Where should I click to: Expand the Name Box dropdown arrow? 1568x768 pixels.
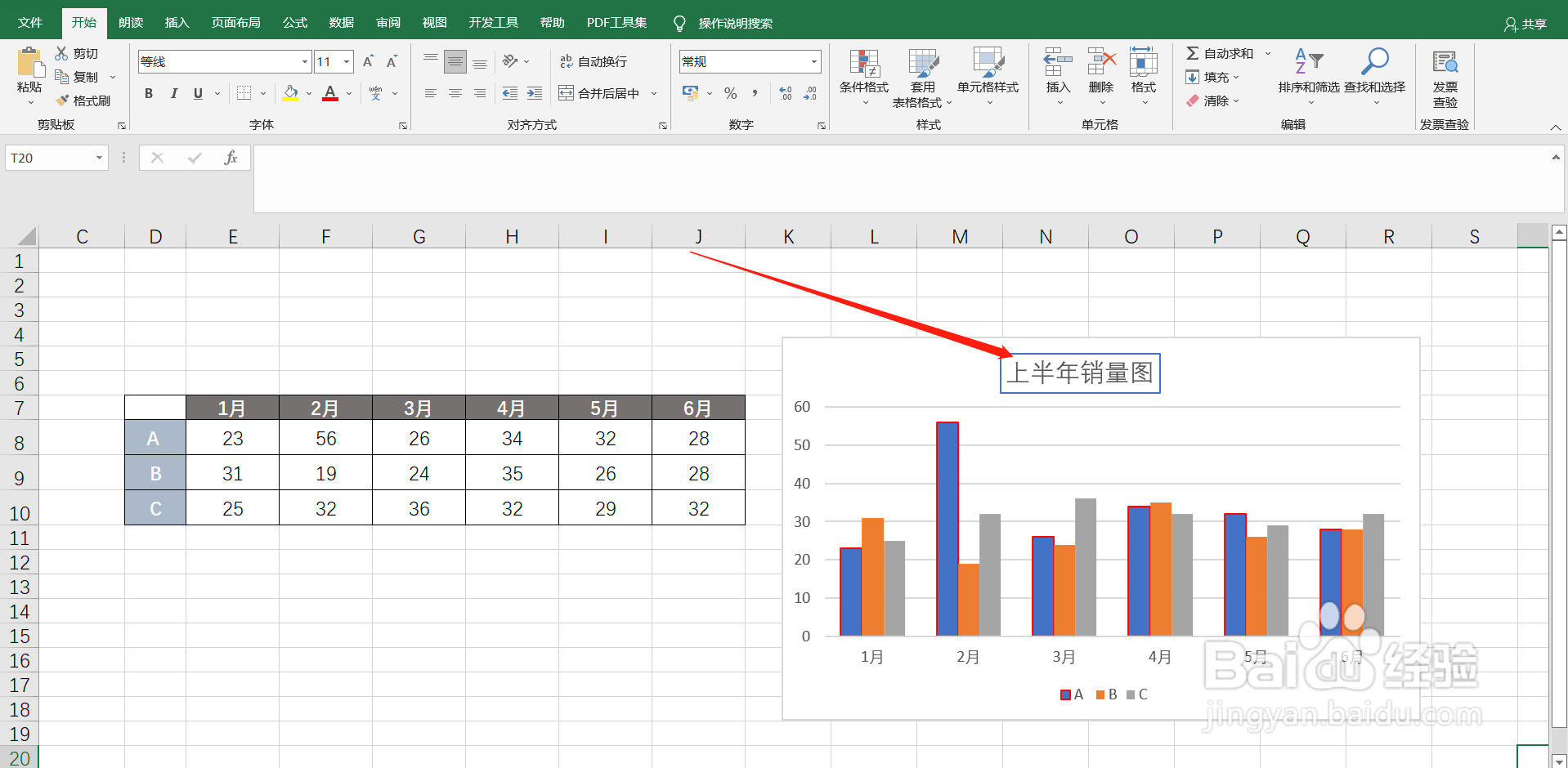click(99, 158)
